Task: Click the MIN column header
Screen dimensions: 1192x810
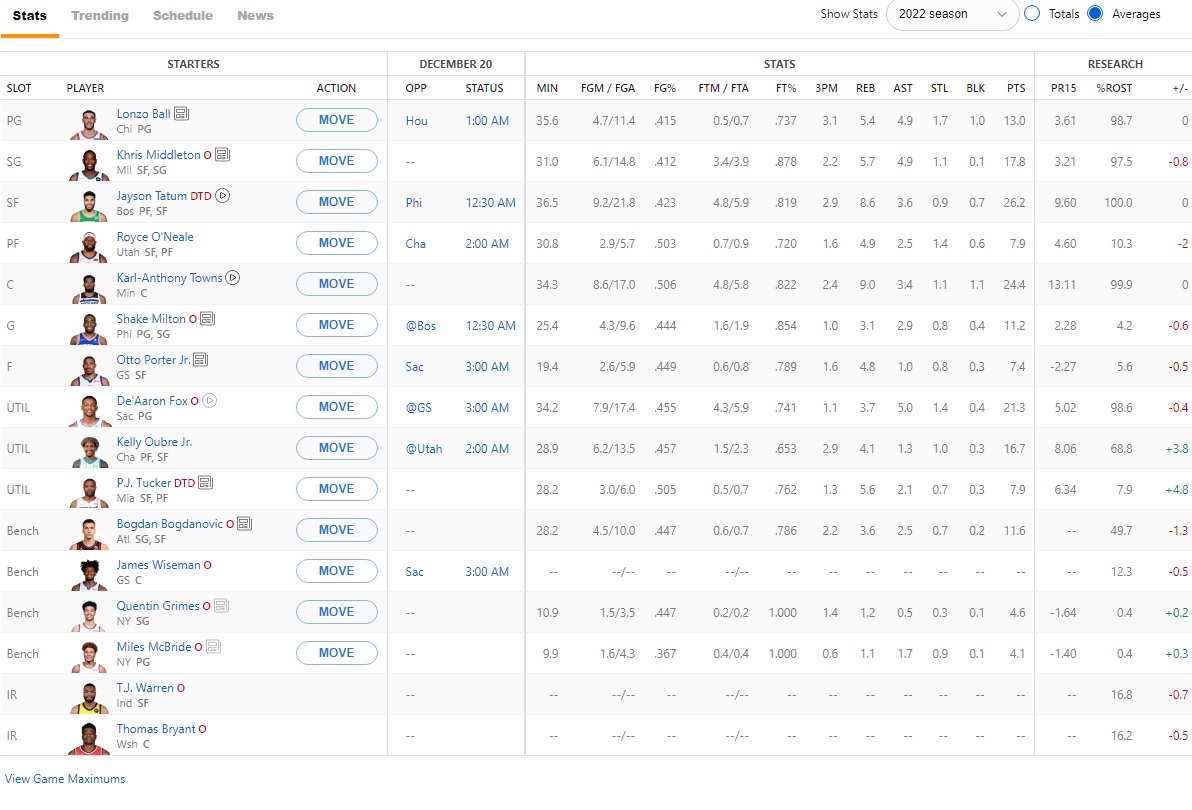Action: [x=547, y=88]
